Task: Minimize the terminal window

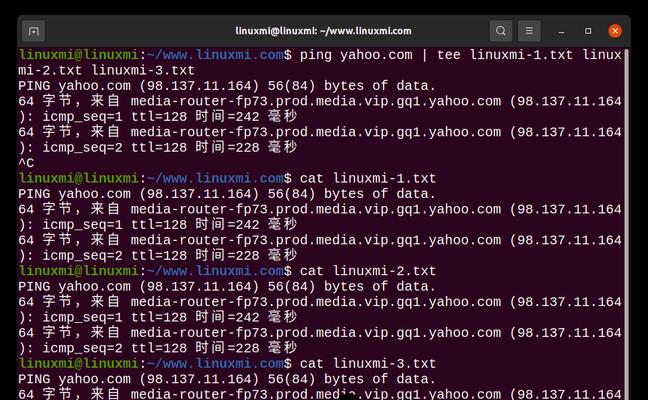Action: pyautogui.click(x=561, y=31)
